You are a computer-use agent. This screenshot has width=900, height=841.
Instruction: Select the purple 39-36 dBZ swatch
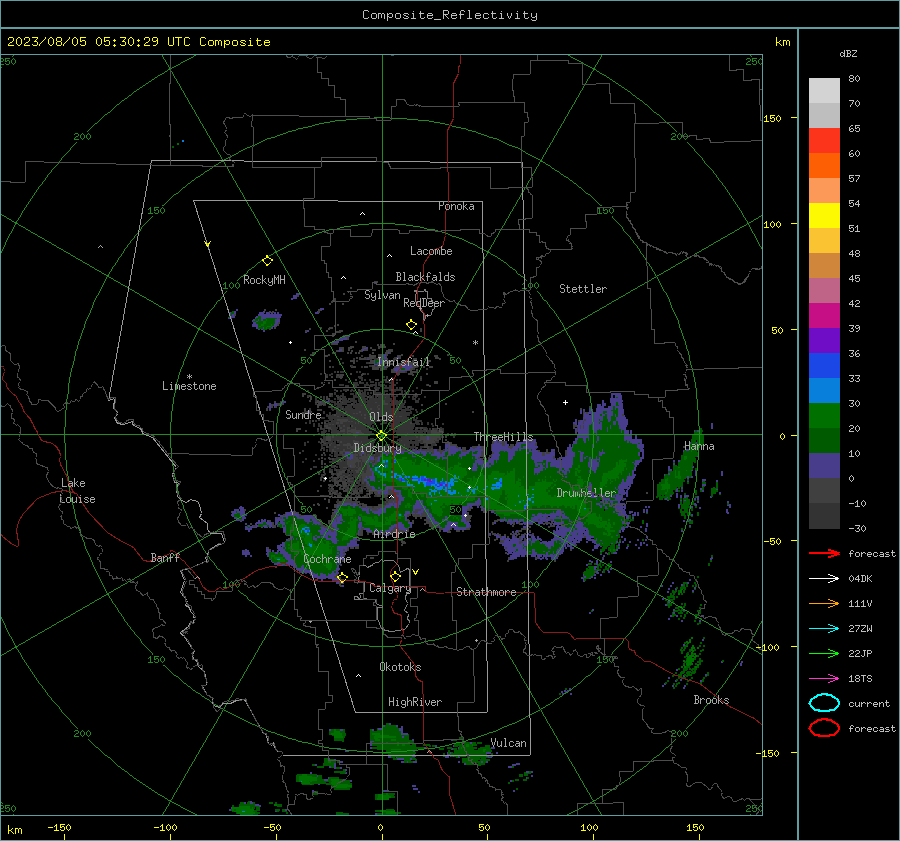pos(824,341)
